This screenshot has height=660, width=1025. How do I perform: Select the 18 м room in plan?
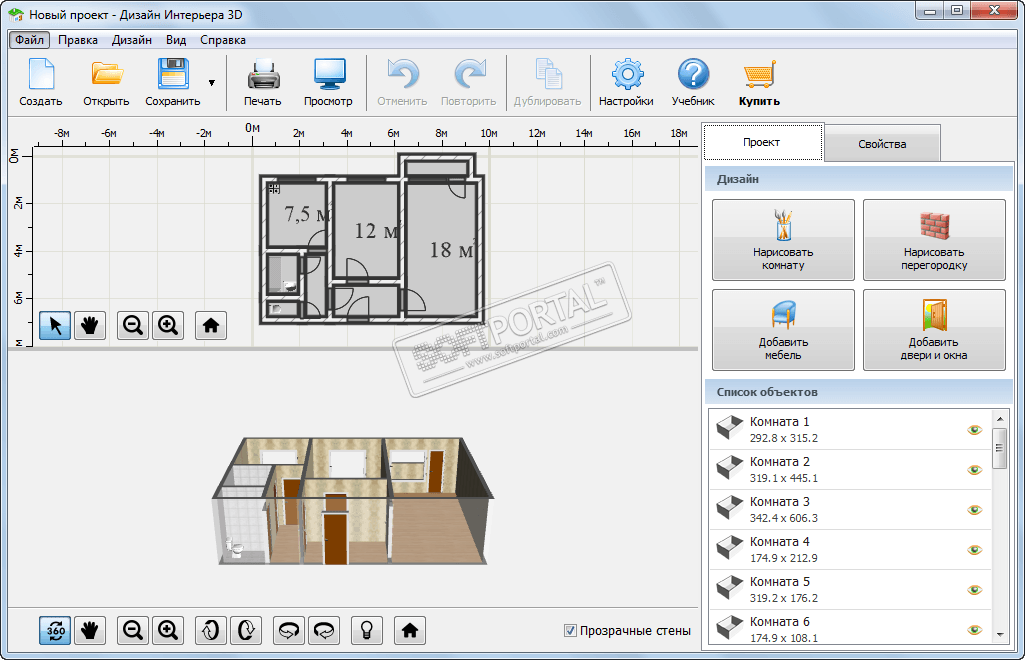441,250
